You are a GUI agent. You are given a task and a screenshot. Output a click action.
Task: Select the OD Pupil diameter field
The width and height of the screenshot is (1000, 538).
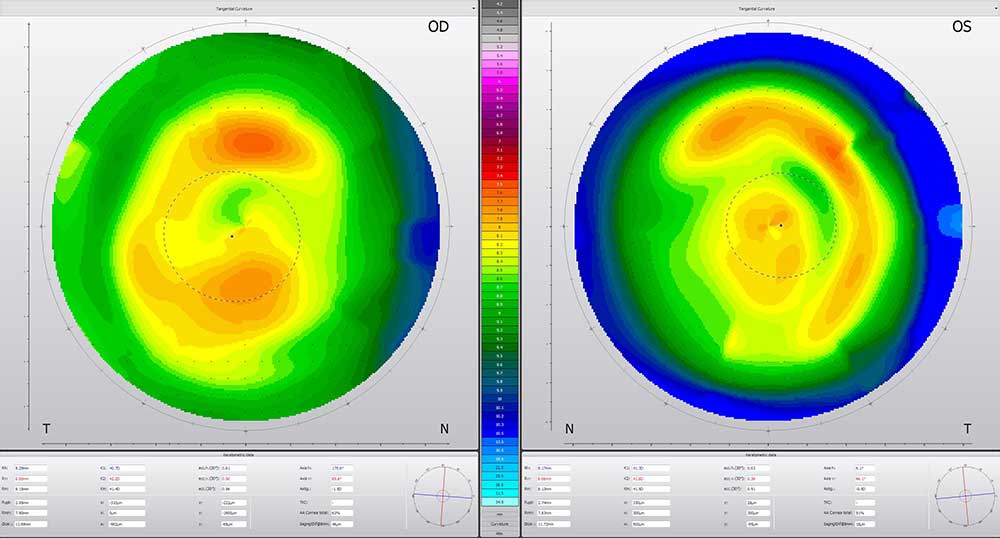coord(30,503)
